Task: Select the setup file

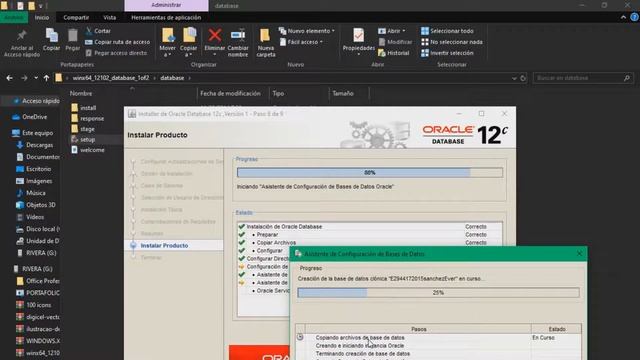Action: click(x=83, y=140)
